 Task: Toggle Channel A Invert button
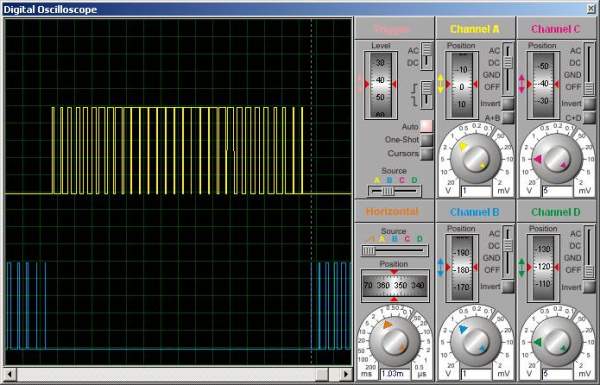coord(508,104)
